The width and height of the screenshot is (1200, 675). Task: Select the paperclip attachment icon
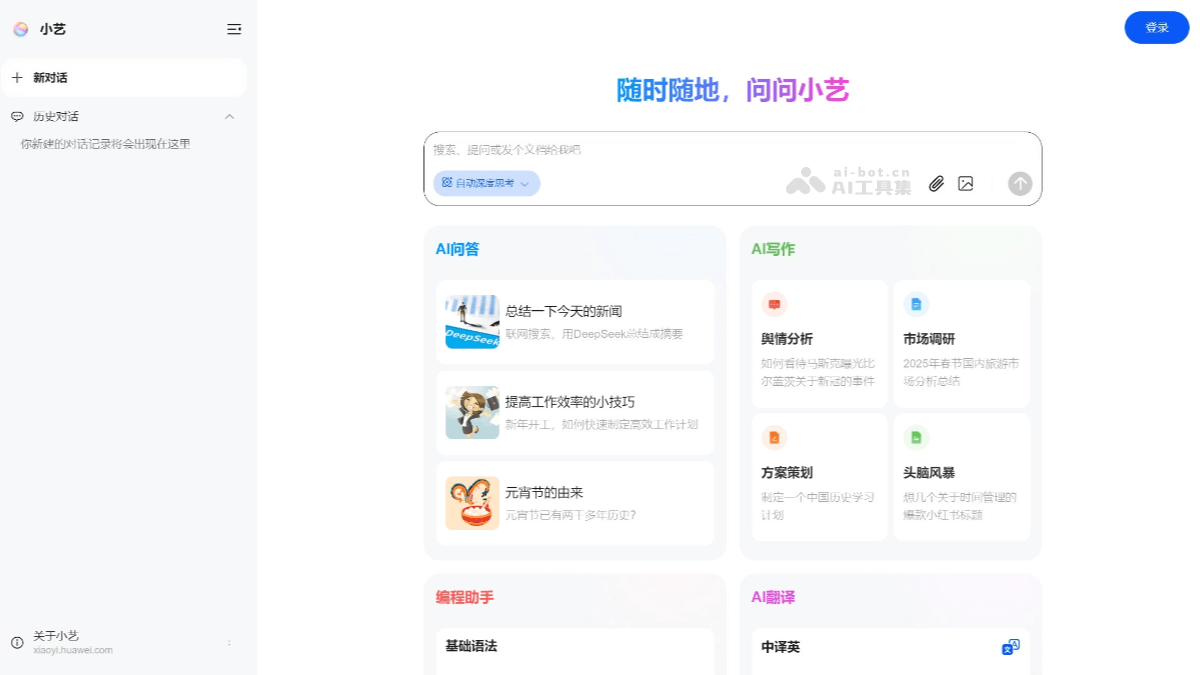(x=937, y=184)
